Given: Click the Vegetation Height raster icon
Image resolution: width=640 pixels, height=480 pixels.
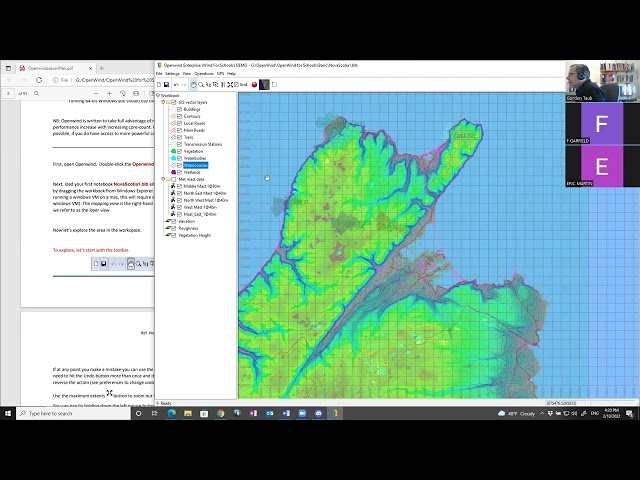Looking at the screenshot, I should 167,236.
